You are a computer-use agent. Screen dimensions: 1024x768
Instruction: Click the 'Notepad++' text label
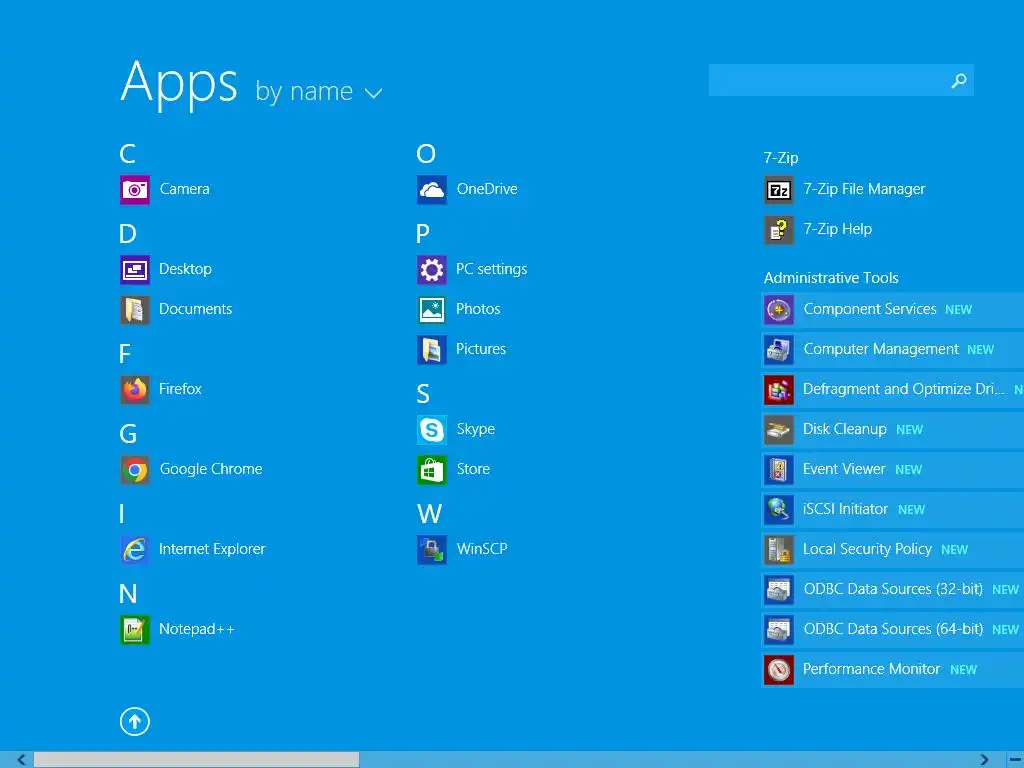[197, 629]
